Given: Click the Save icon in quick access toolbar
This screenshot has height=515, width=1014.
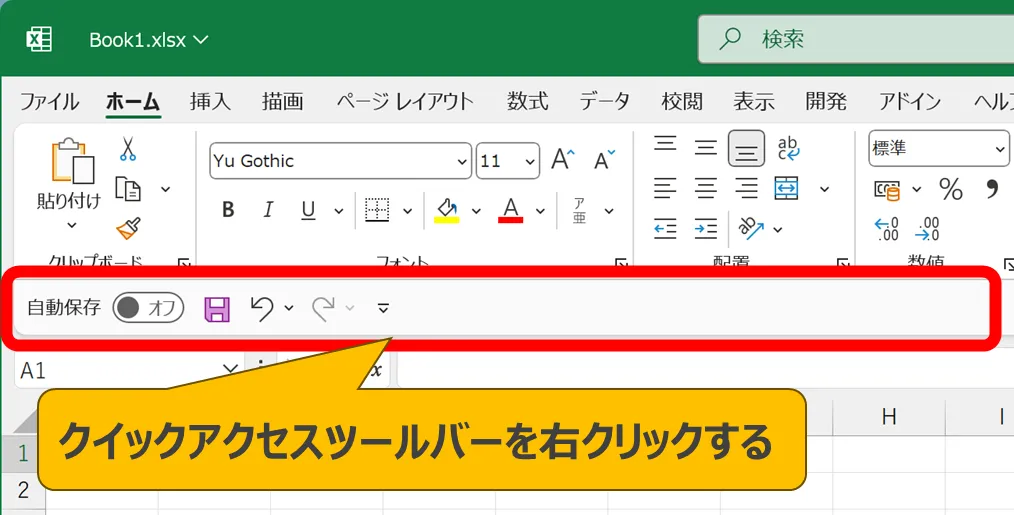Looking at the screenshot, I should coord(217,309).
